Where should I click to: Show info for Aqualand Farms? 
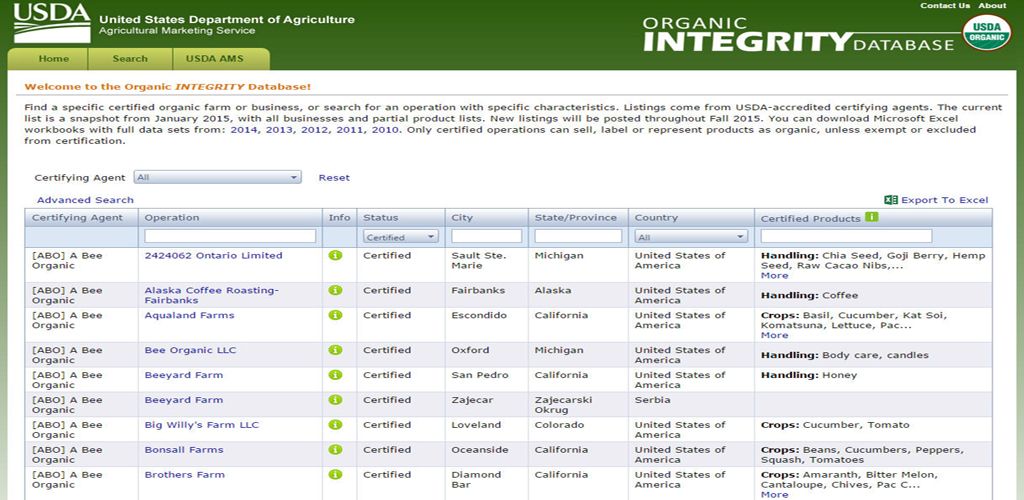pos(335,315)
